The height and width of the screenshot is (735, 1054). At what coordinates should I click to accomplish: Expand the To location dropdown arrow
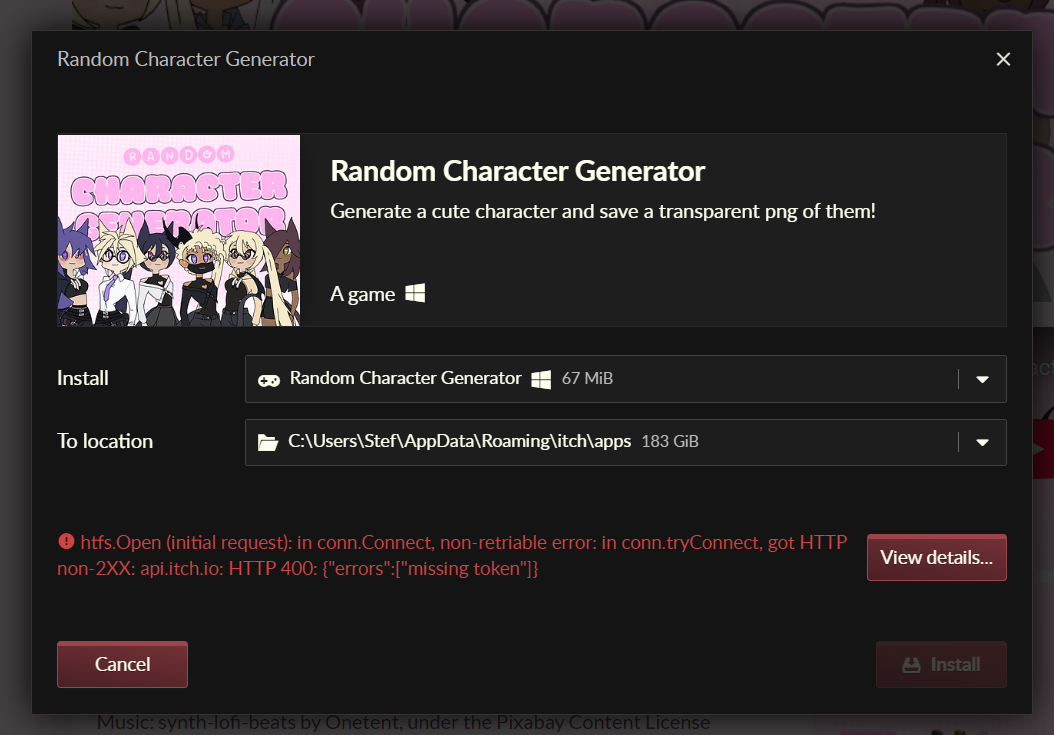tap(982, 442)
